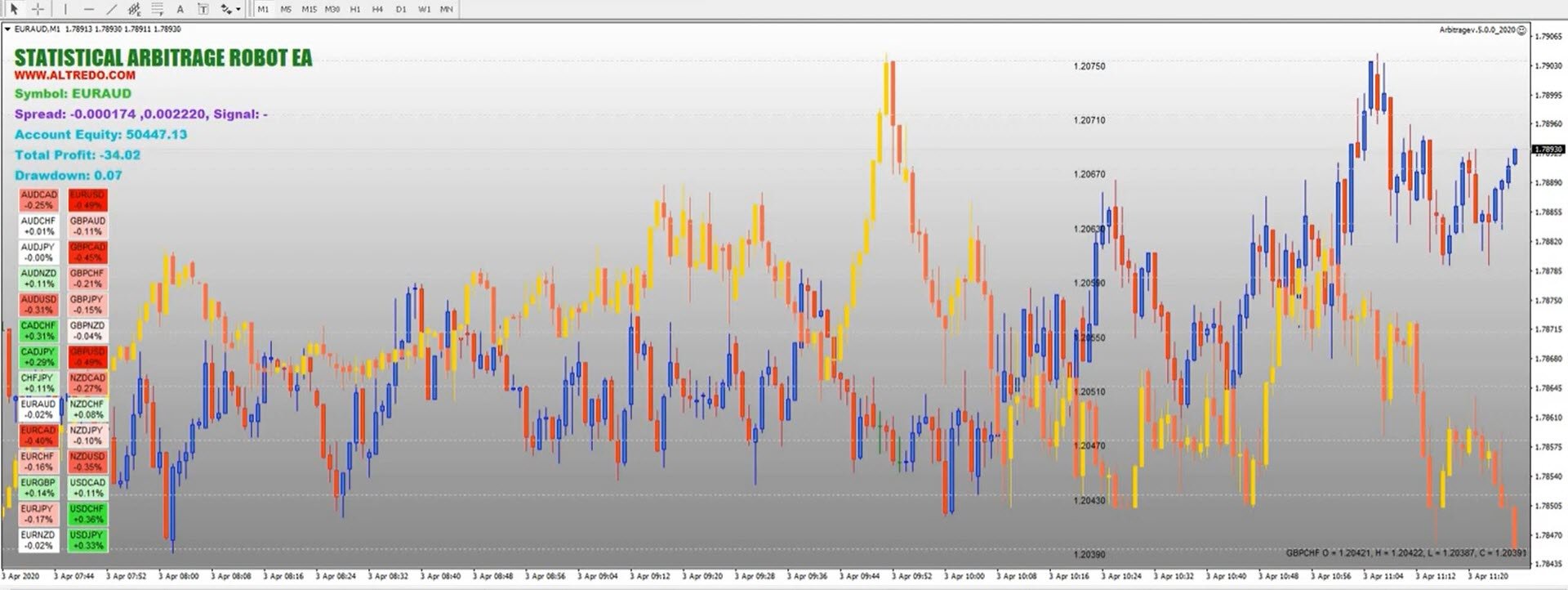This screenshot has height=590, width=1568.
Task: Choose the equidistant channel tool
Action: [135, 9]
